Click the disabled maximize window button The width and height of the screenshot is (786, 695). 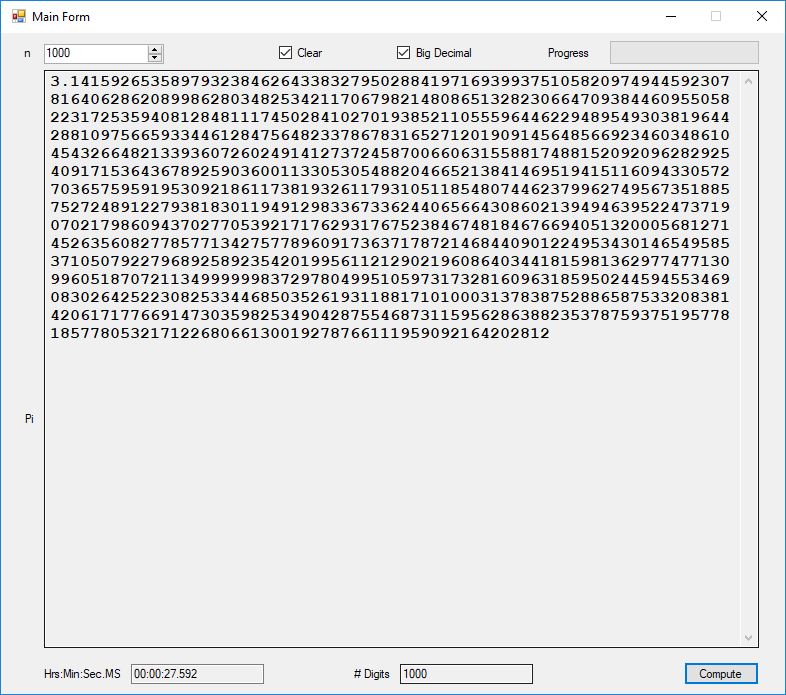[x=715, y=16]
